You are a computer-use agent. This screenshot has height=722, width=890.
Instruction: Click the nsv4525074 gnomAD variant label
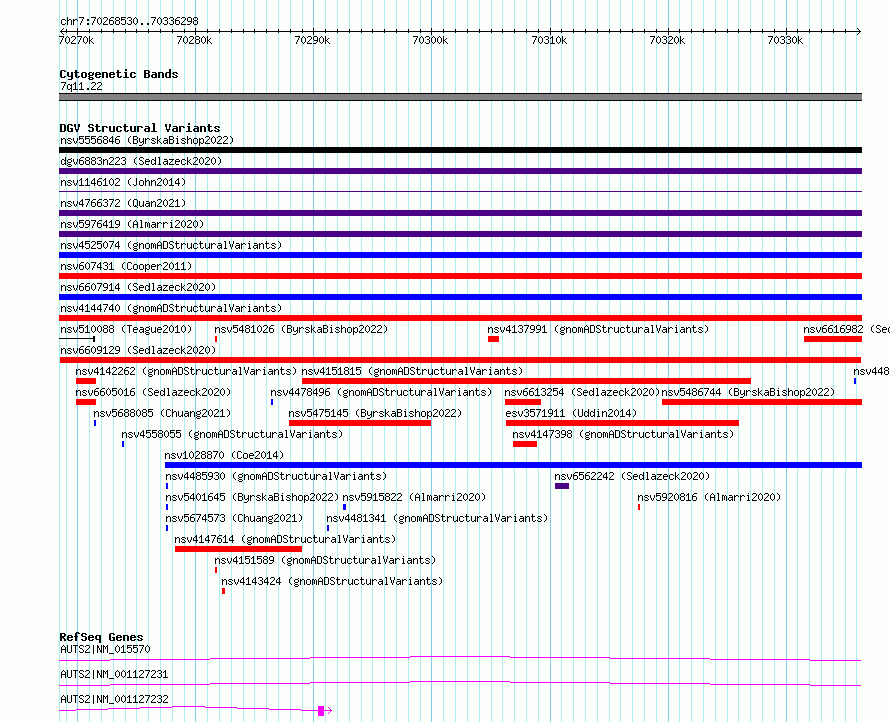tap(171, 245)
